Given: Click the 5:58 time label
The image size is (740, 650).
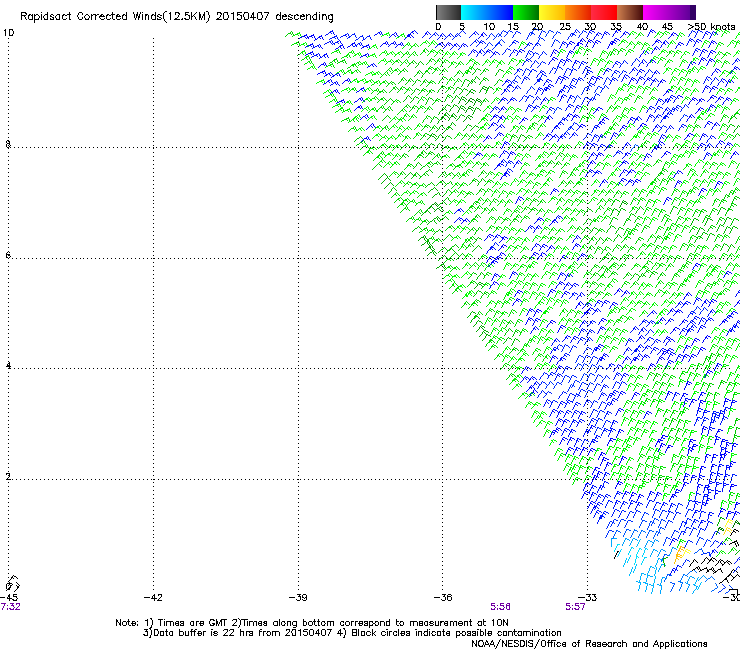Looking at the screenshot, I should click(500, 607).
